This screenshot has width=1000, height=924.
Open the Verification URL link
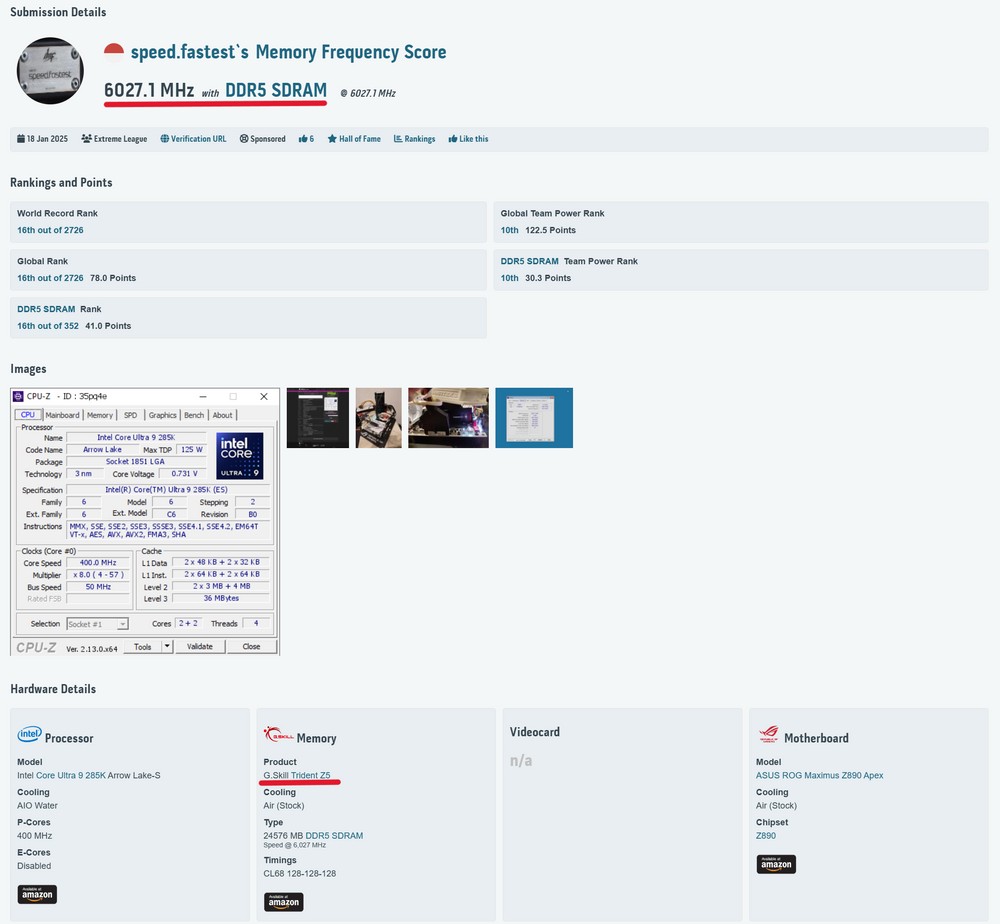[198, 139]
